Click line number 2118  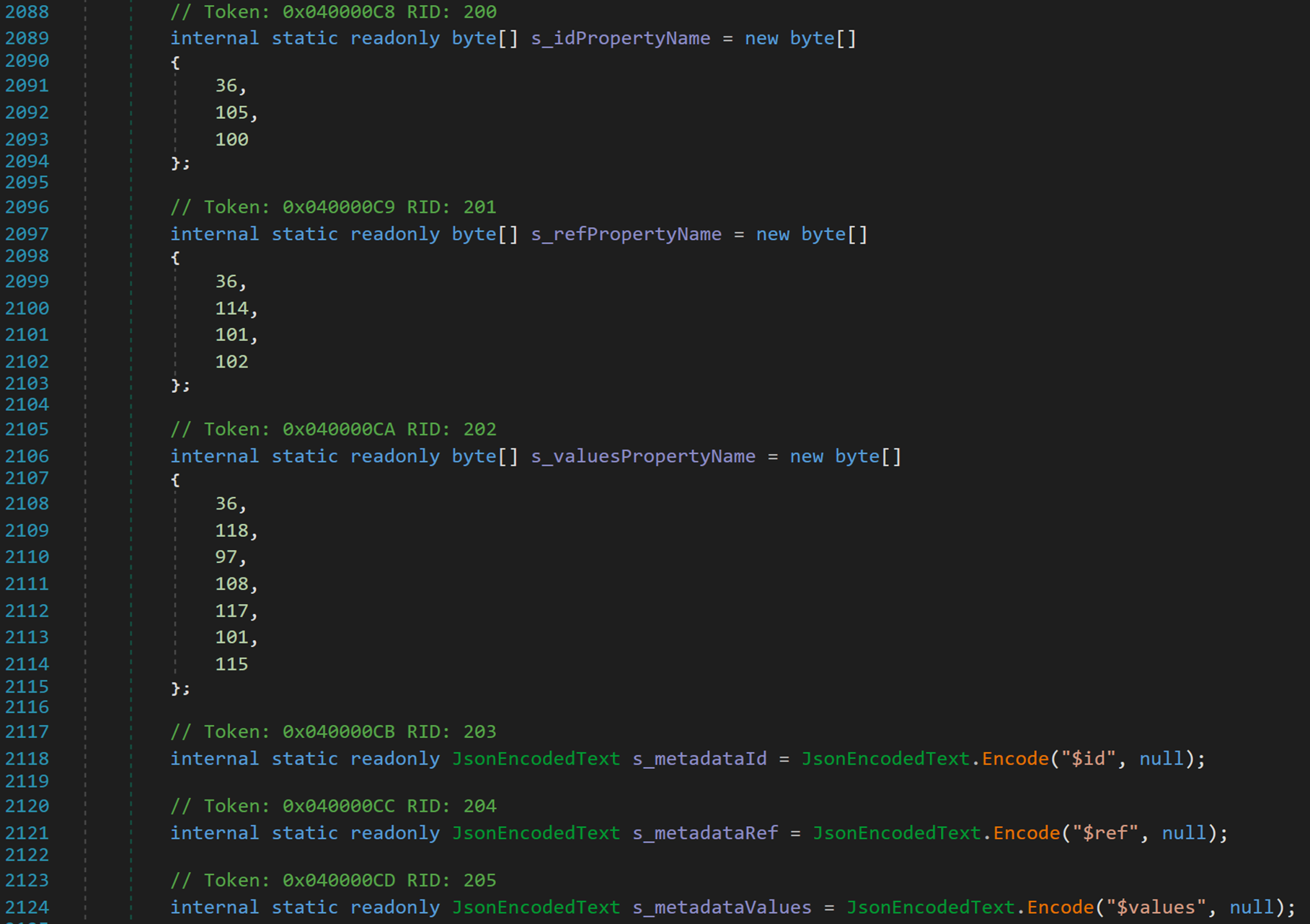(x=27, y=759)
